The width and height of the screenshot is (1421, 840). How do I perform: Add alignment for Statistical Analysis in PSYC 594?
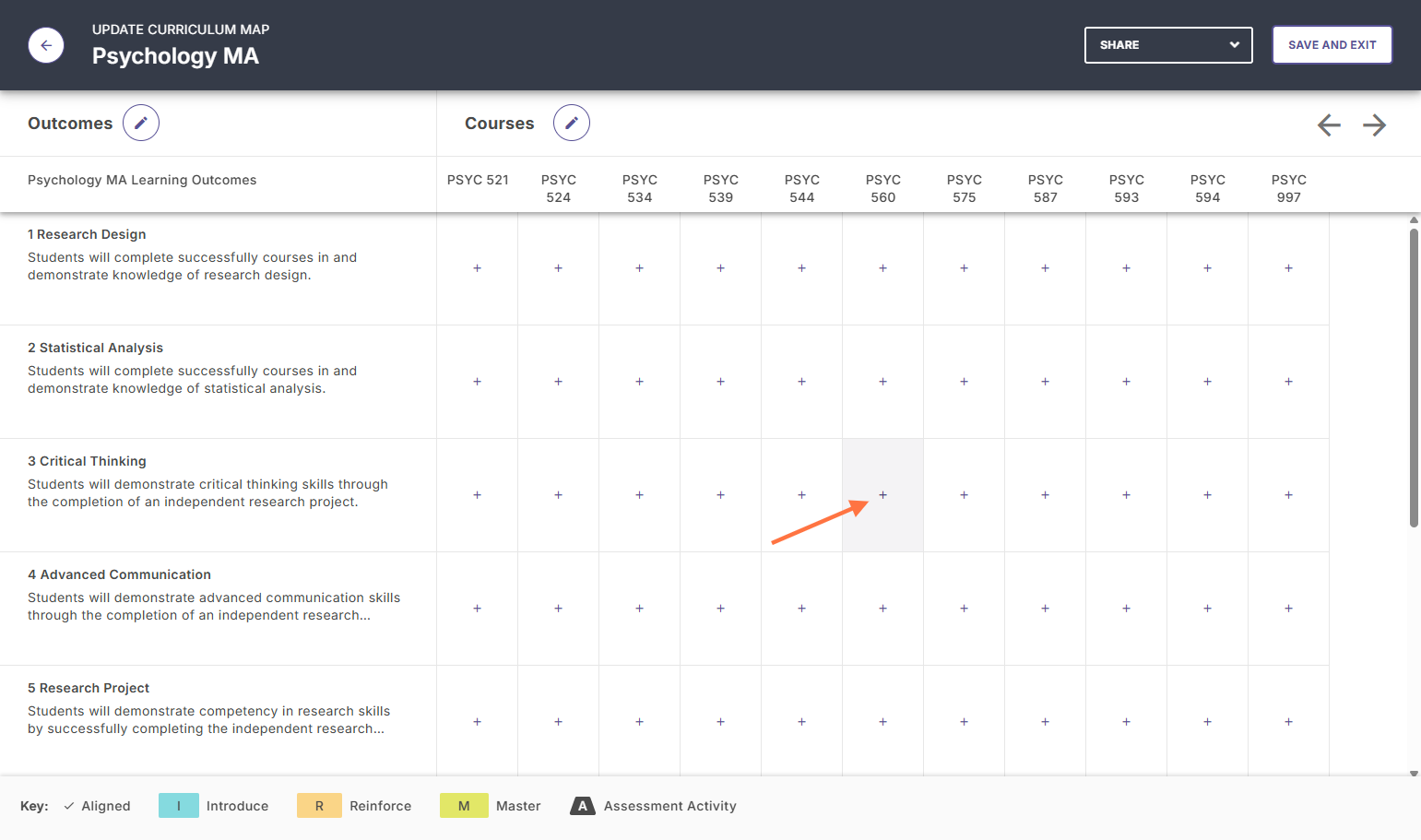pyautogui.click(x=1208, y=382)
